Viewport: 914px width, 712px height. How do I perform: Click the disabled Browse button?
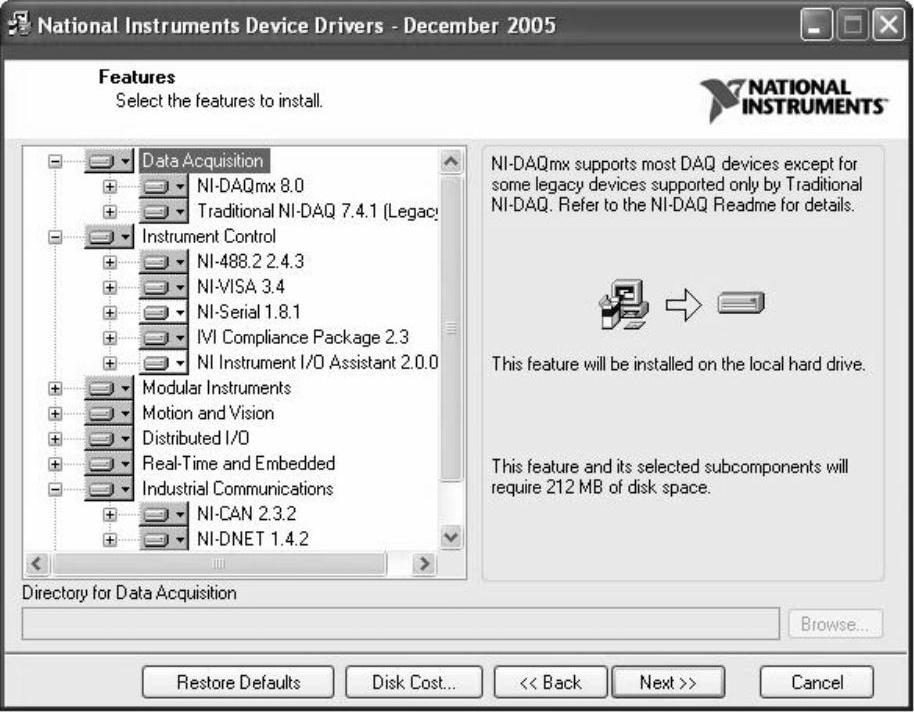coord(835,625)
